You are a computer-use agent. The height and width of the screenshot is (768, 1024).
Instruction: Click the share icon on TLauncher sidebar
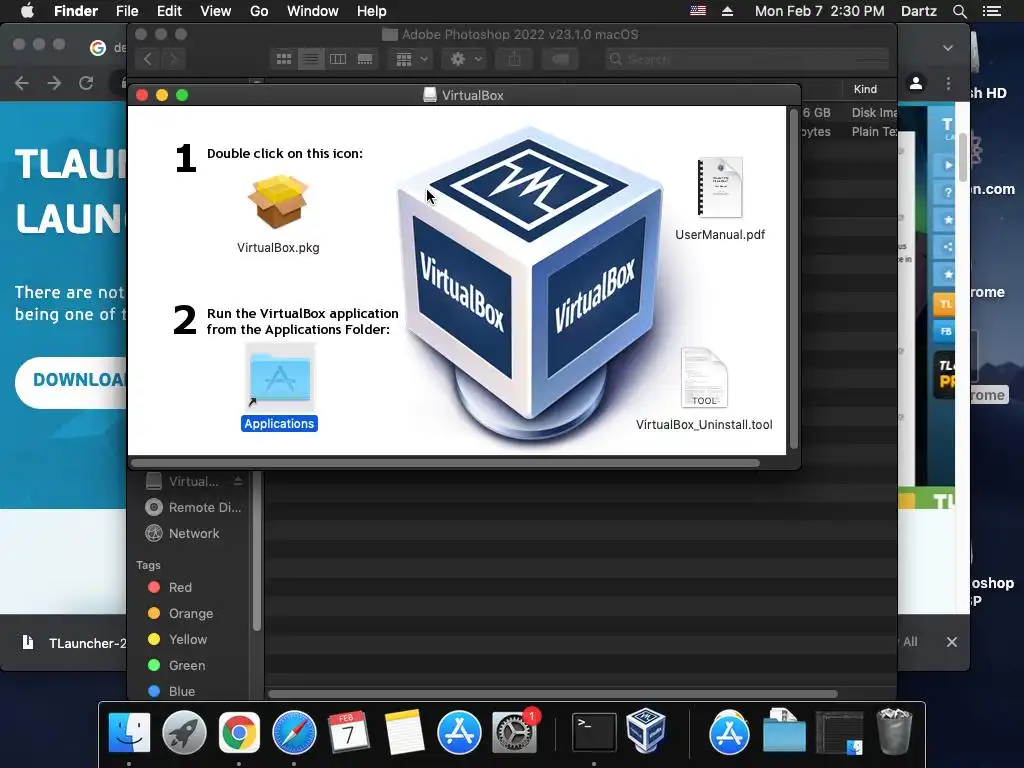[947, 246]
